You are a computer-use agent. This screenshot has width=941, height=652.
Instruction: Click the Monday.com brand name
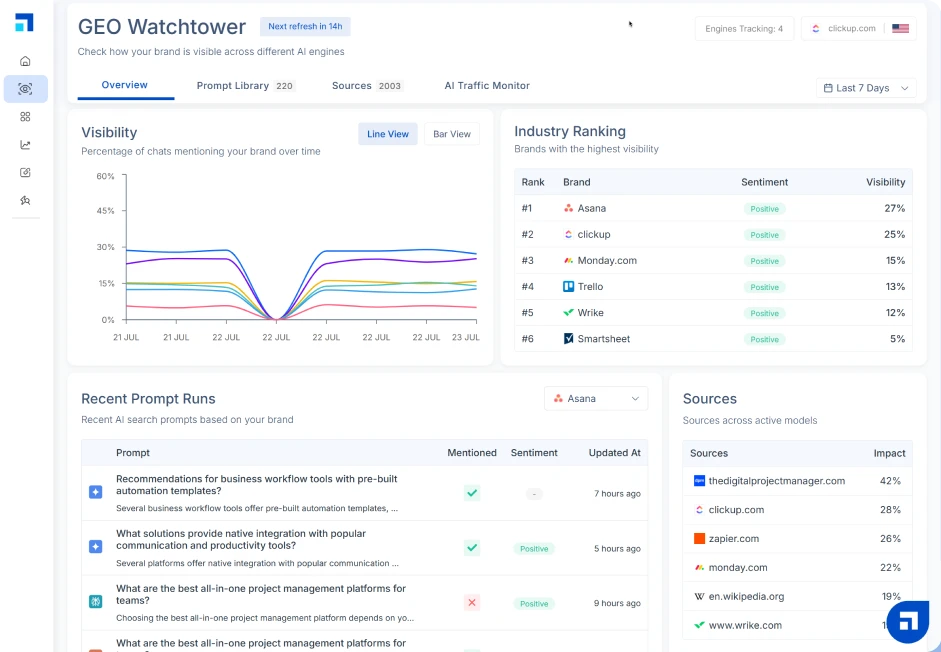607,261
